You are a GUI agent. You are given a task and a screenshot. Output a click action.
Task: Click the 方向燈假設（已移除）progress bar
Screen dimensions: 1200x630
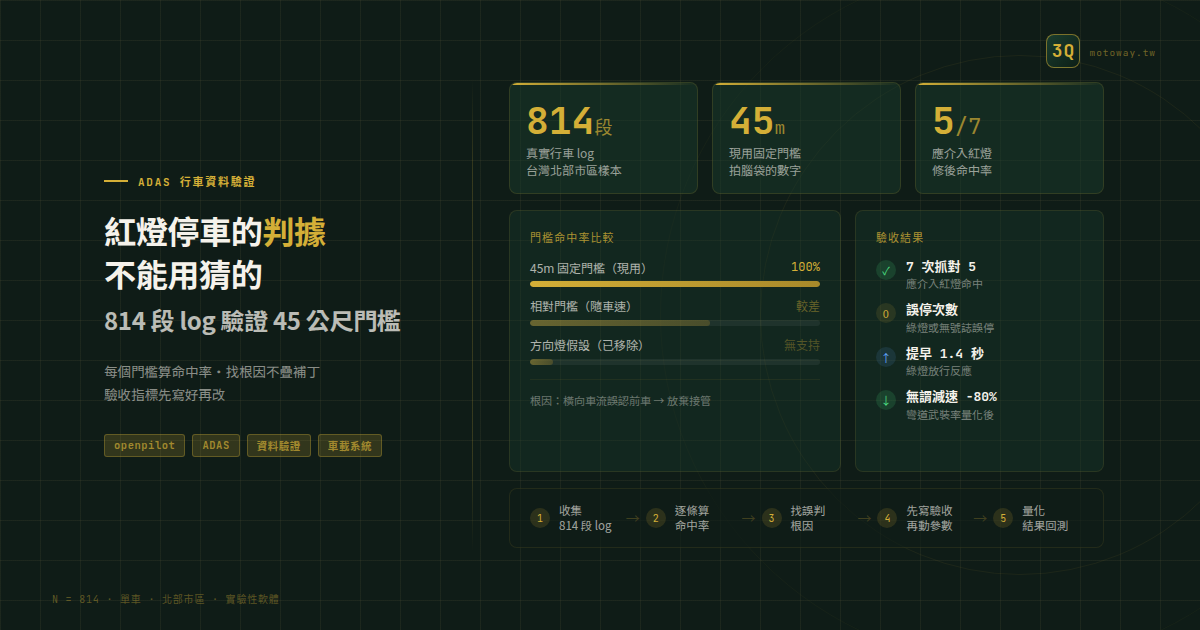click(675, 362)
